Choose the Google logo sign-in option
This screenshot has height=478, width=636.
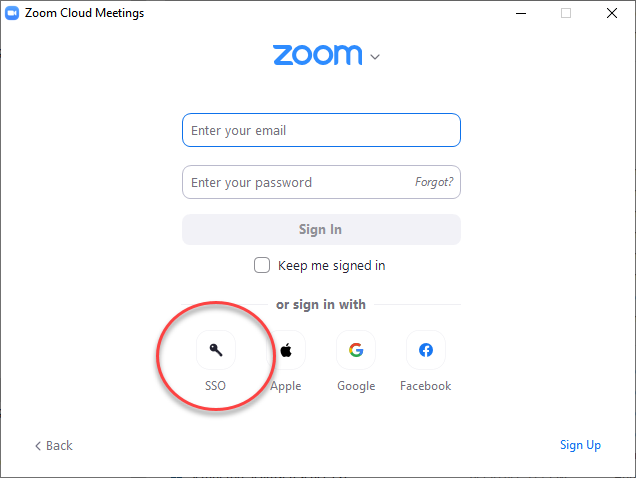[356, 350]
